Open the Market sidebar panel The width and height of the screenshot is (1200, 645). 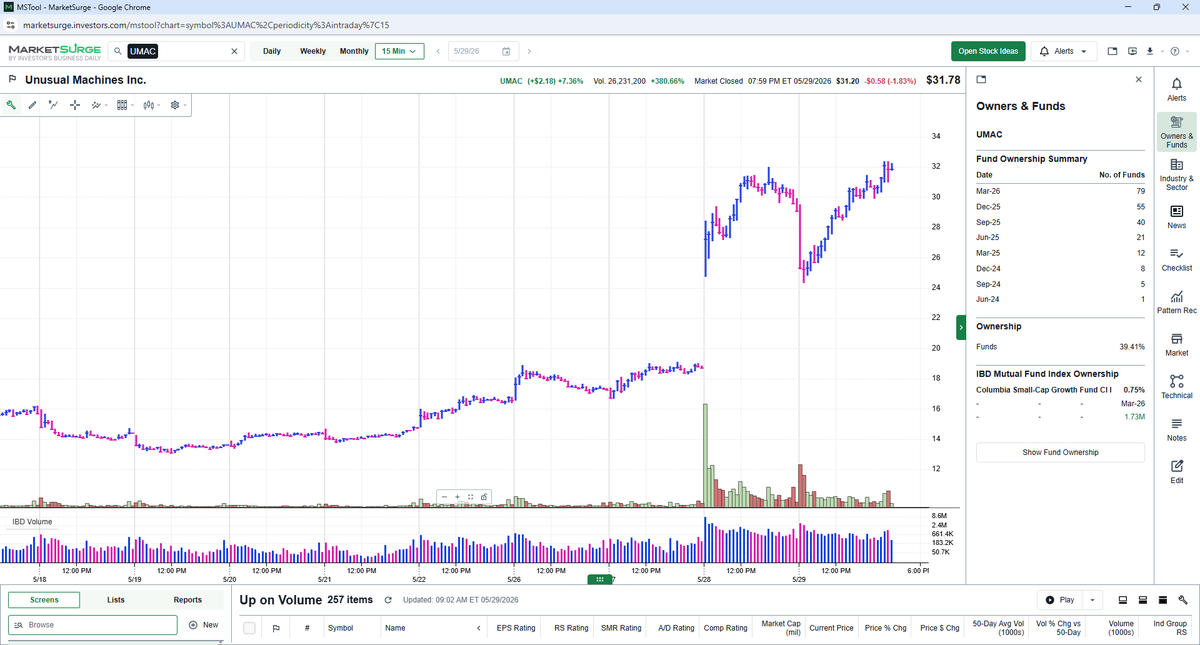1176,345
